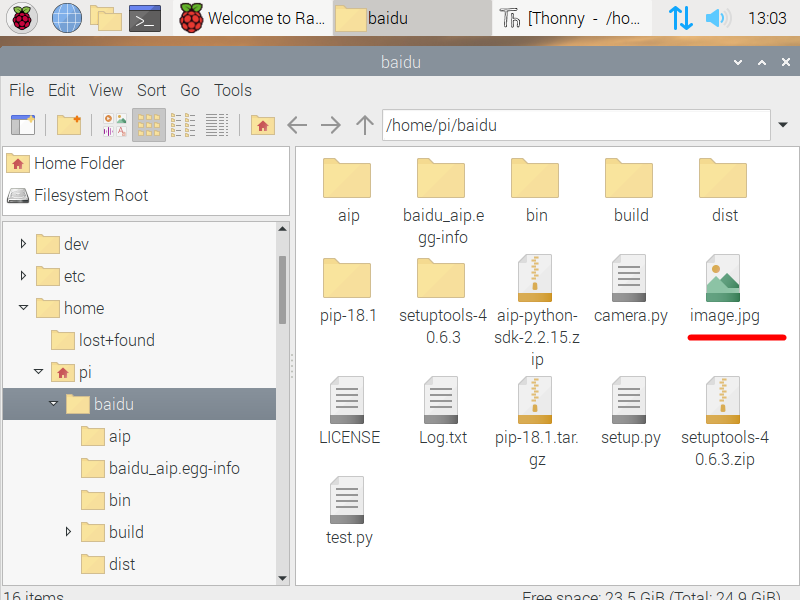The image size is (800, 600).
Task: Click the tree pane scrollbar thumb
Action: click(282, 289)
